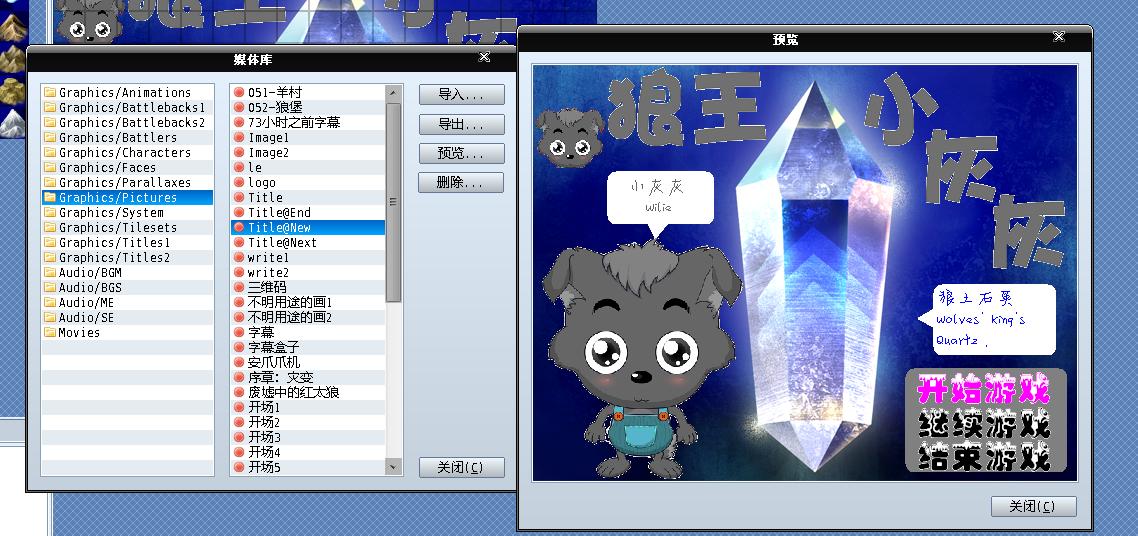This screenshot has height=536, width=1138.
Task: Select file 不明用途的画1
Action: coord(308,302)
